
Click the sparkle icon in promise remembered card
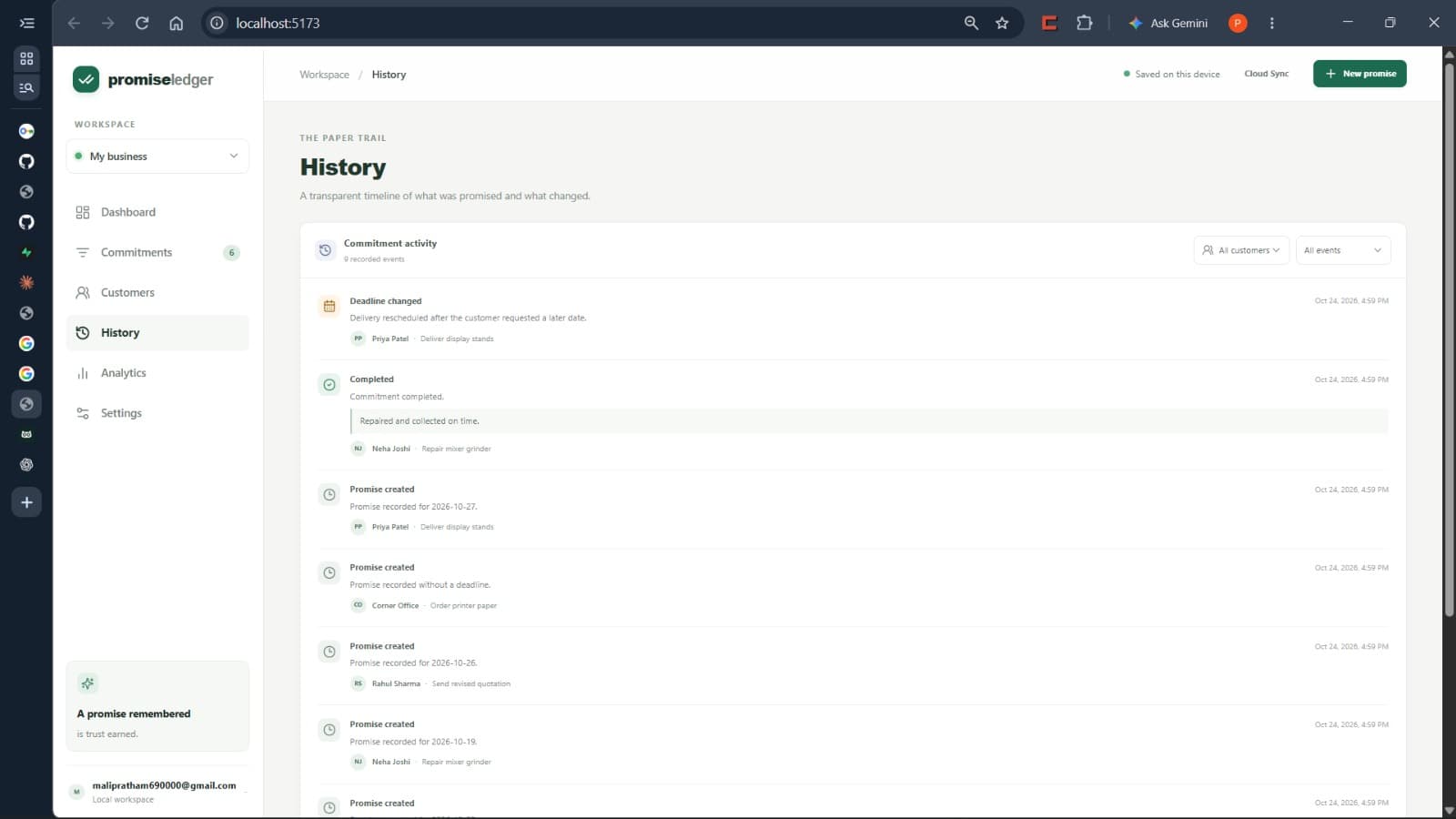pyautogui.click(x=88, y=683)
